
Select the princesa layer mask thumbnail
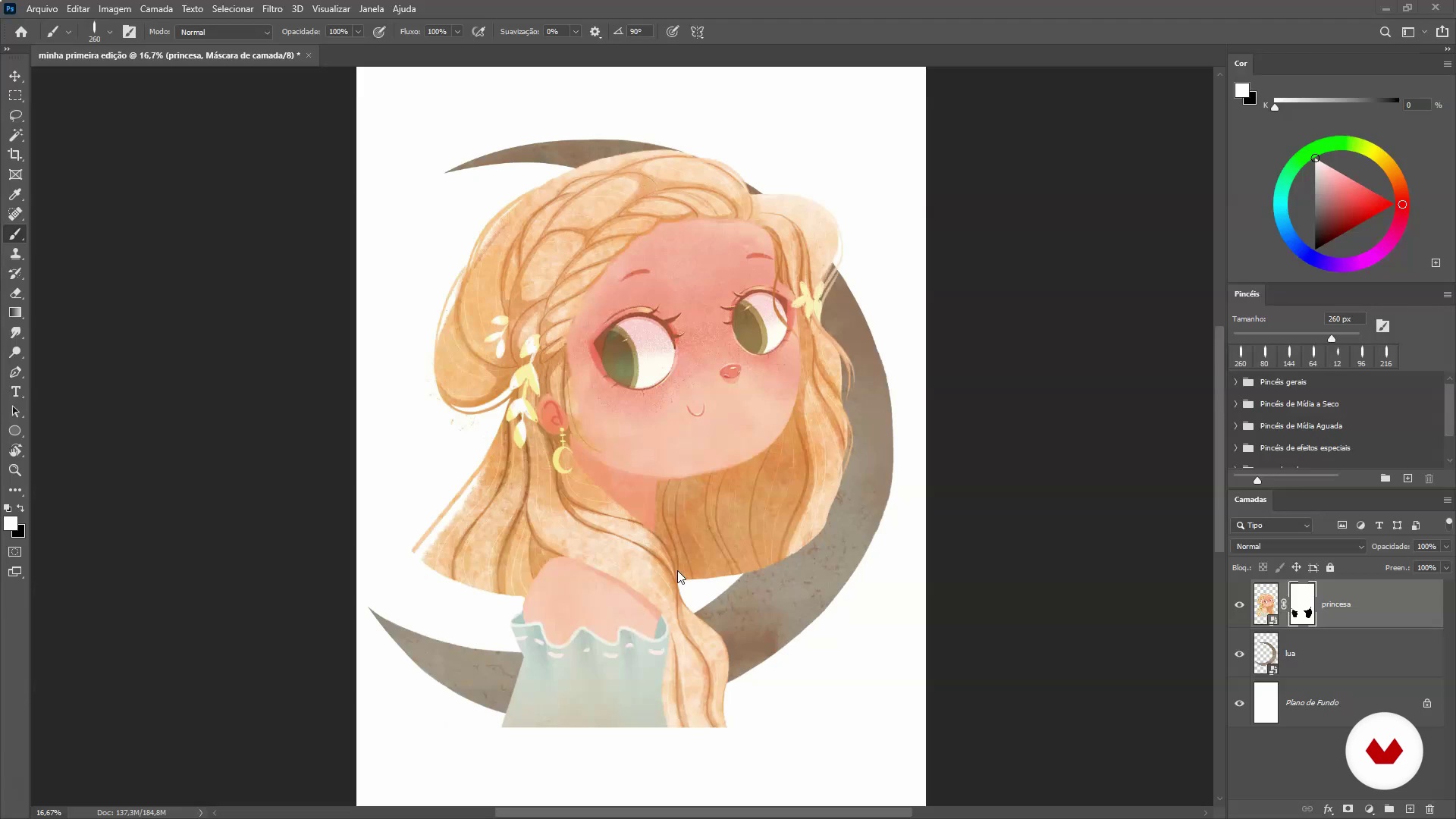click(1302, 604)
